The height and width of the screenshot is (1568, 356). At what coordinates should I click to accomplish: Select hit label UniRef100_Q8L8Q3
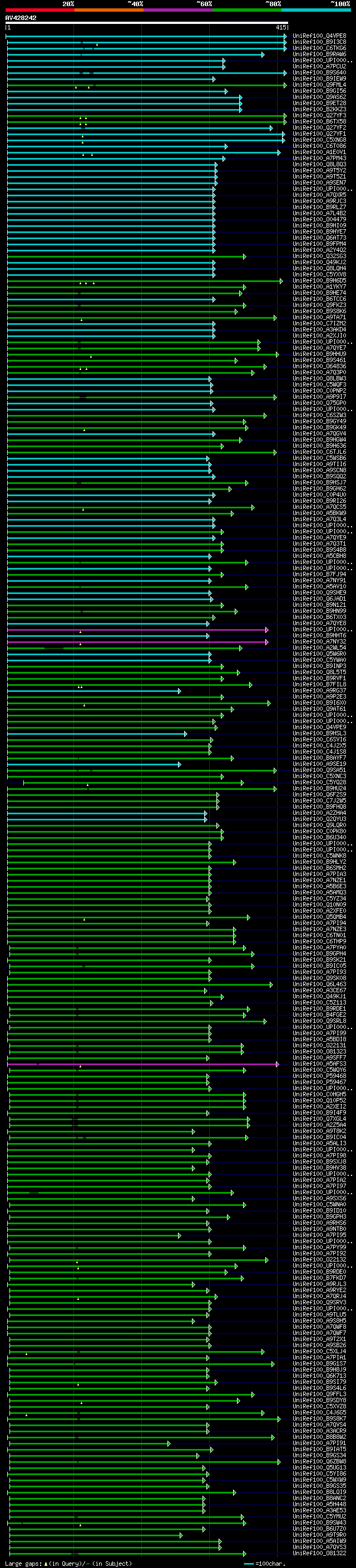click(x=319, y=164)
